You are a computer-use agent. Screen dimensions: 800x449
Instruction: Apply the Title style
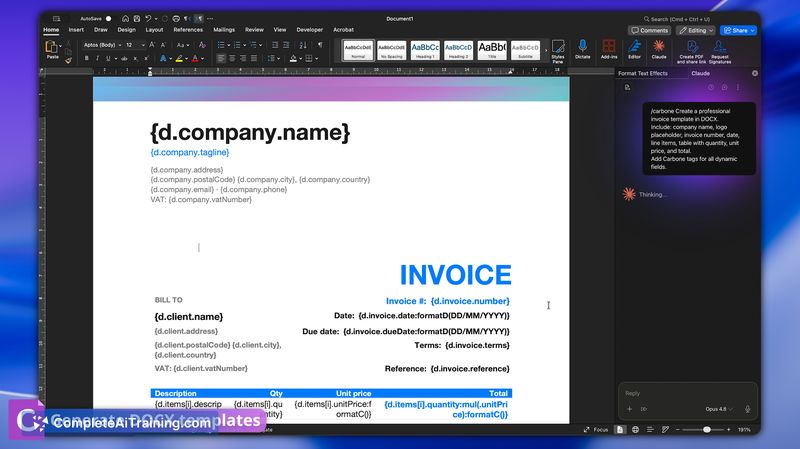[492, 51]
